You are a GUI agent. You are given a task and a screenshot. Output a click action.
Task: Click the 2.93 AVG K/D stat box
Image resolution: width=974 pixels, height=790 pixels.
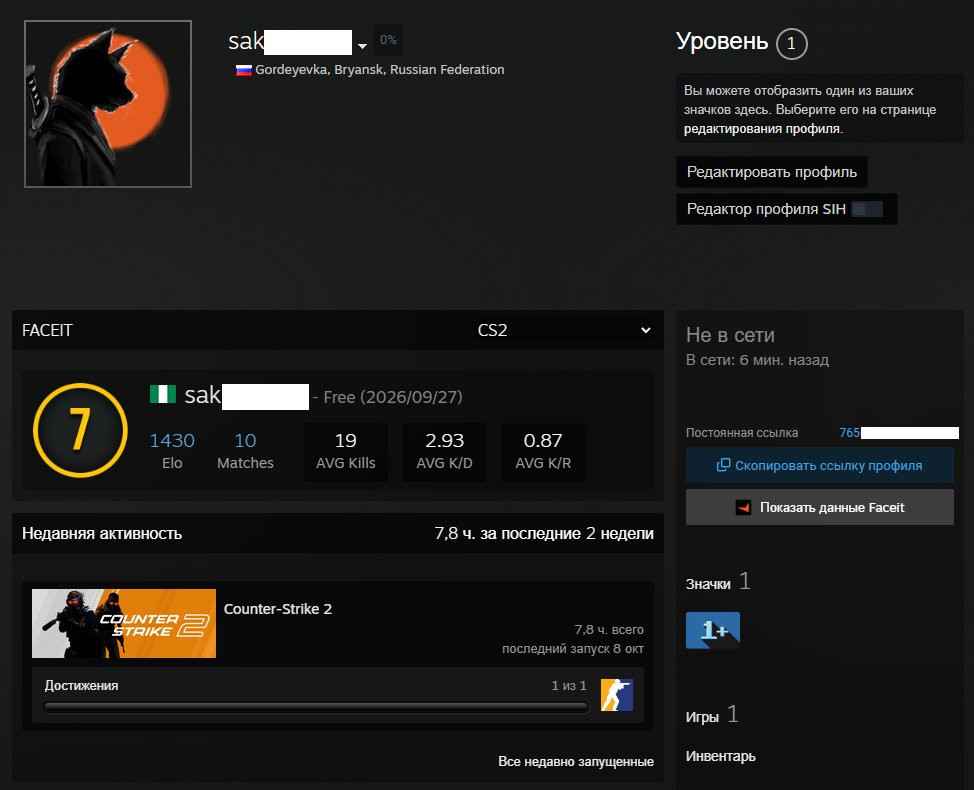click(444, 452)
